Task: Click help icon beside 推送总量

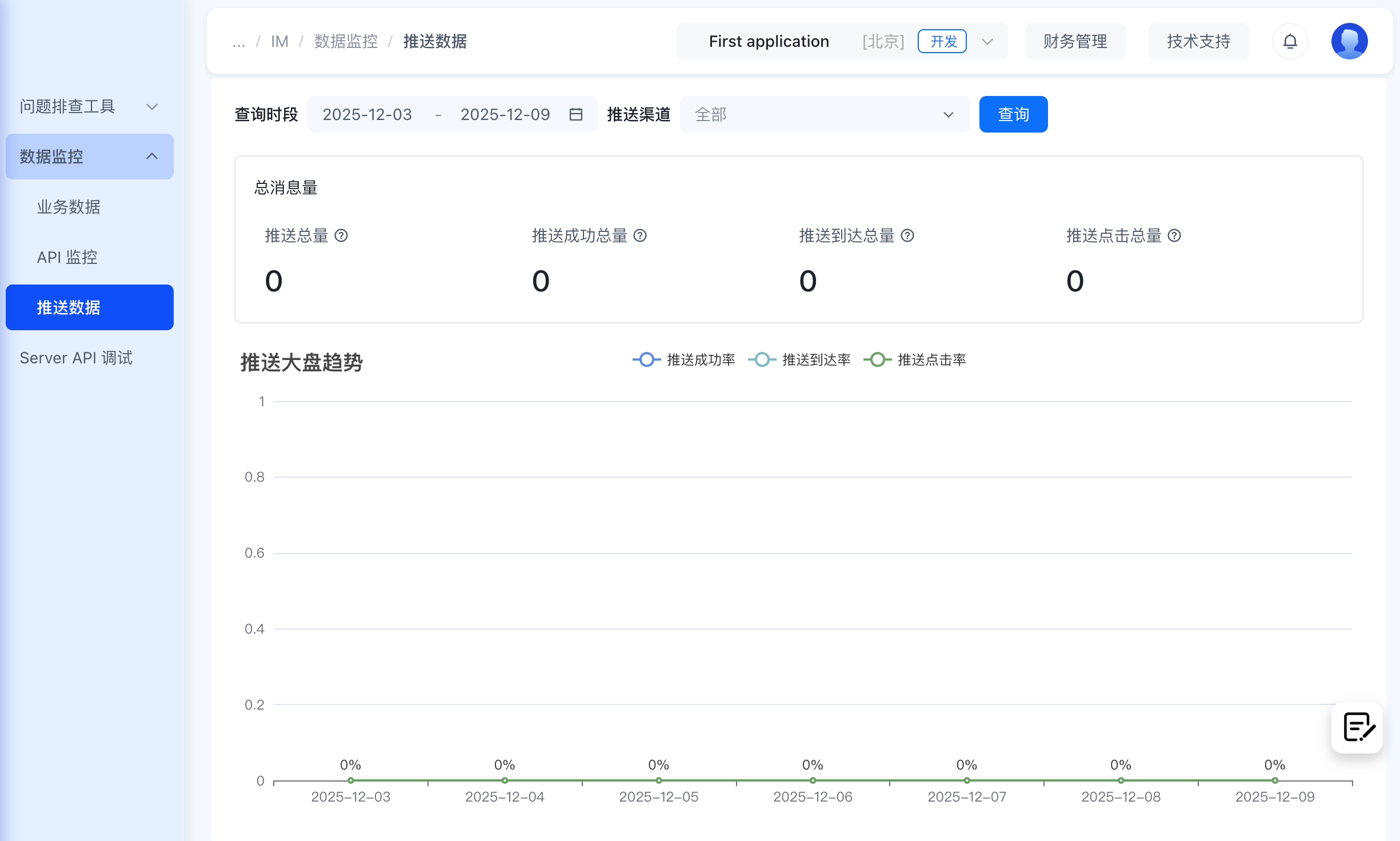Action: click(341, 235)
